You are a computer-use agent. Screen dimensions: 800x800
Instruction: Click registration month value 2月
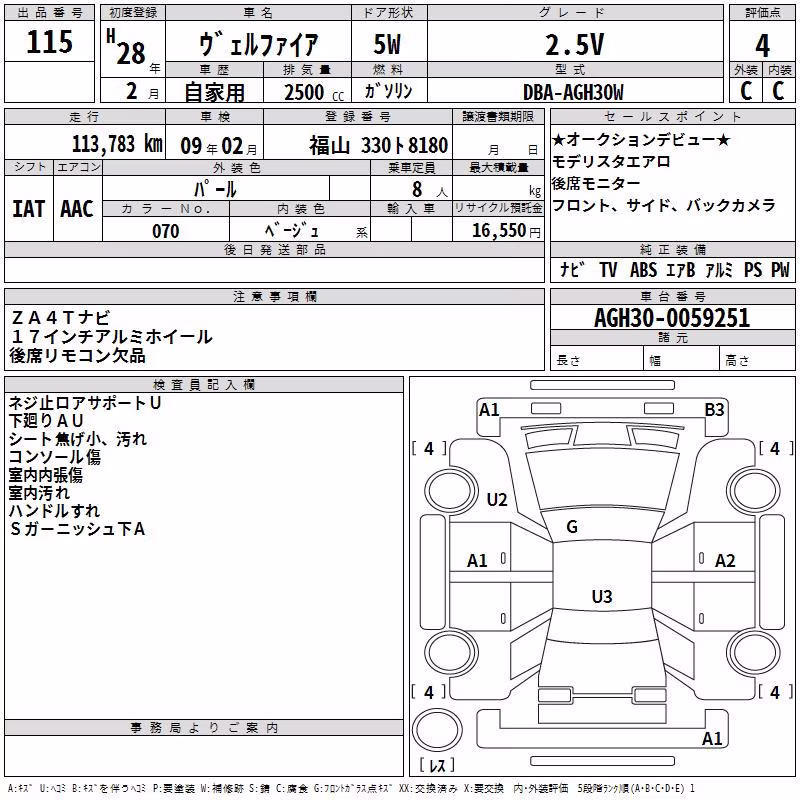tap(142, 91)
